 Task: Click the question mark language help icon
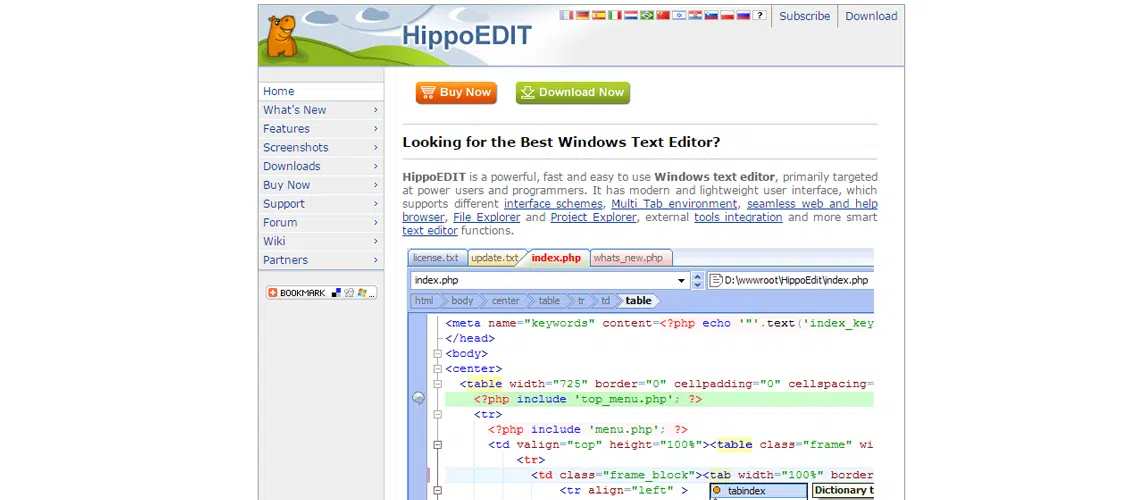coord(759,15)
